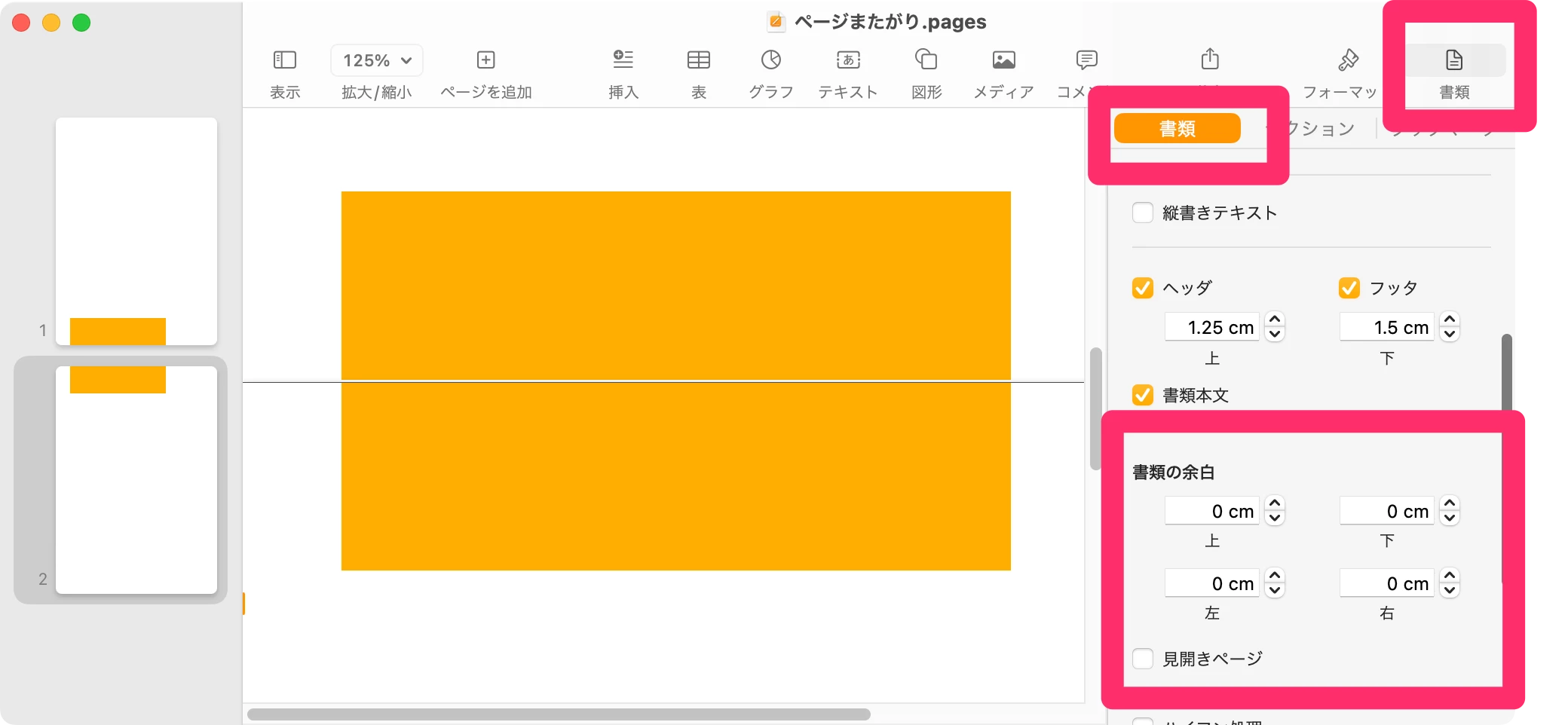The width and height of the screenshot is (1568, 725).
Task: Click the right margin 0 cm field
Action: (1387, 583)
